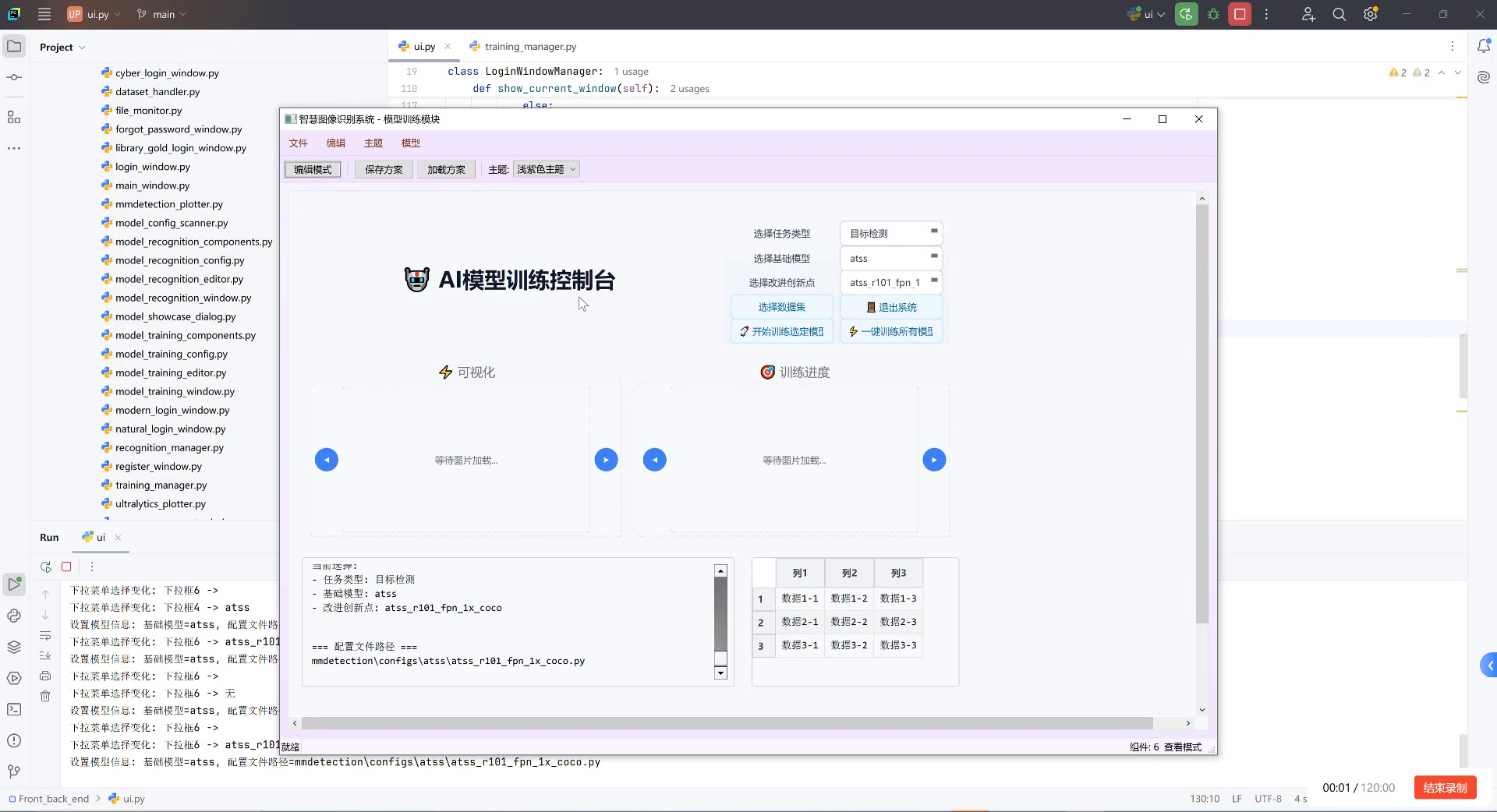Open the ui.py project selector dropdown
Viewport: 1497px width, 812px height.
pyautogui.click(x=94, y=14)
